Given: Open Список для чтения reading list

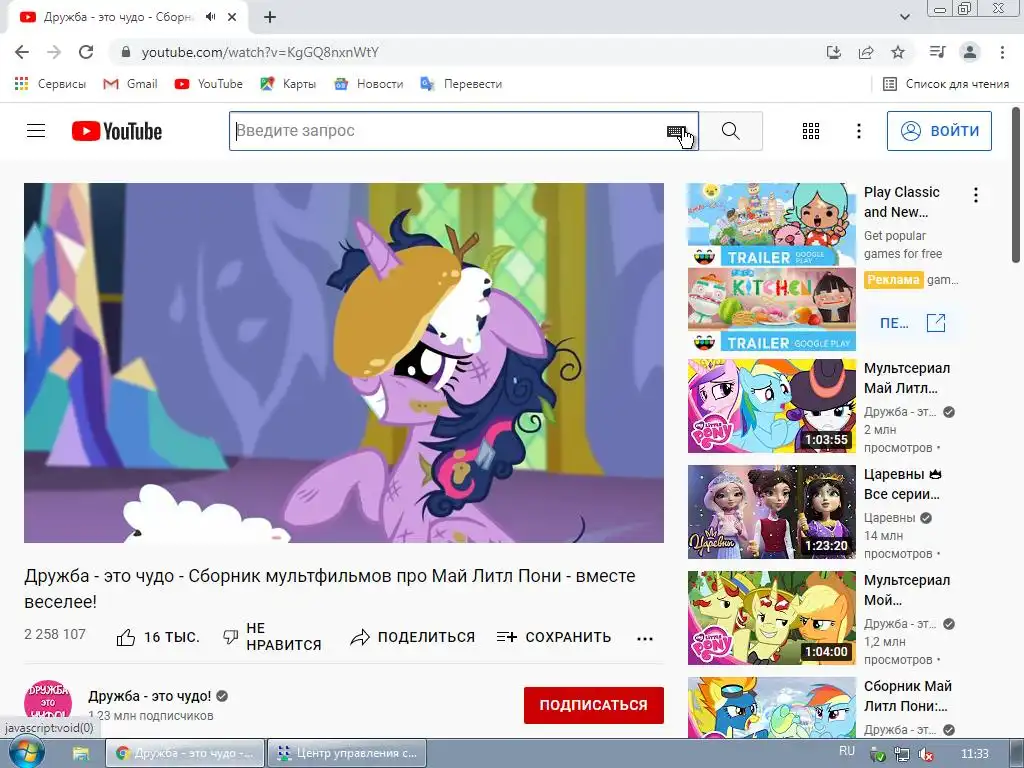Looking at the screenshot, I should click(946, 84).
